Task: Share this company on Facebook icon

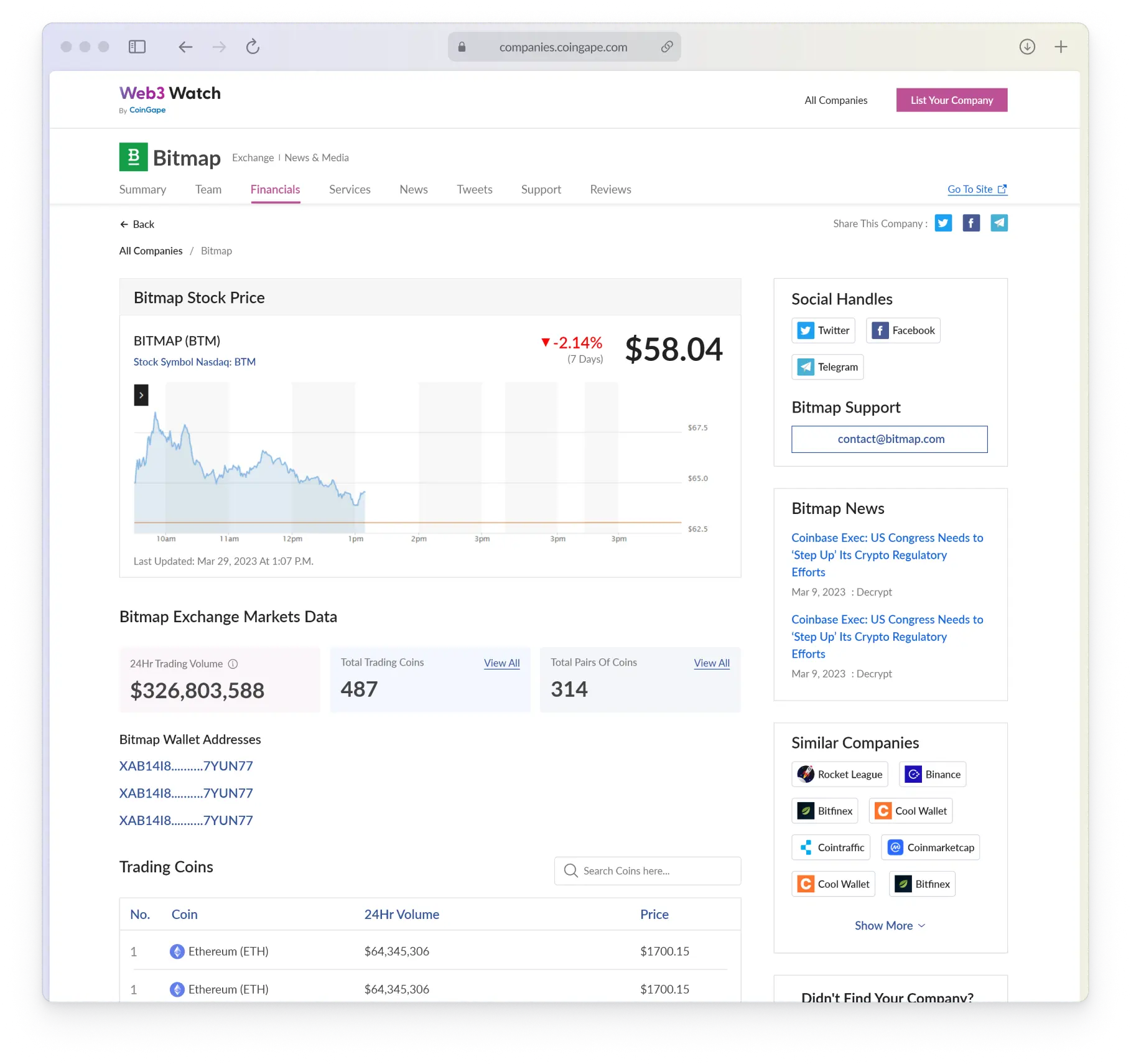Action: point(971,223)
